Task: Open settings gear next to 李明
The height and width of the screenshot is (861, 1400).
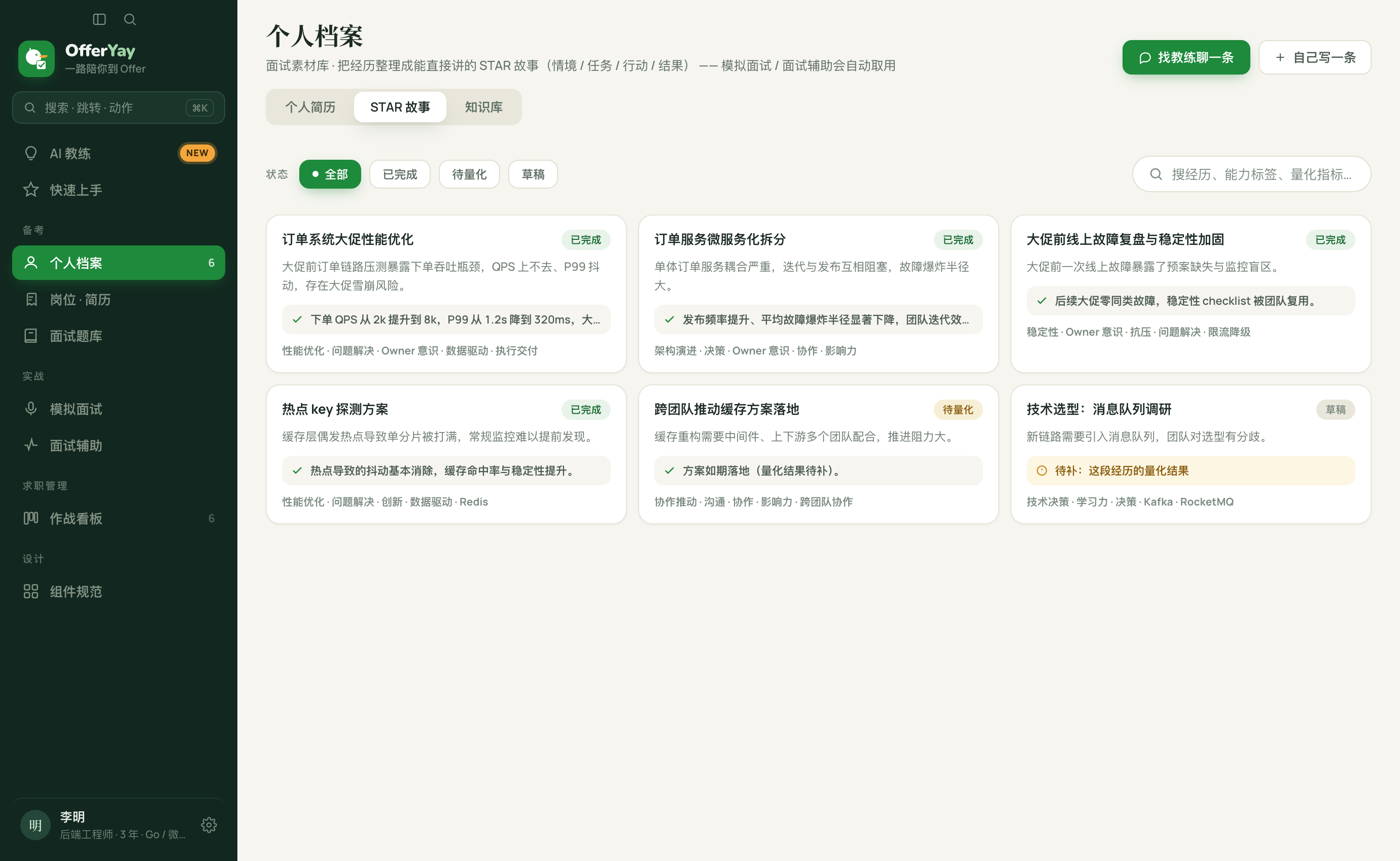Action: pos(209,825)
